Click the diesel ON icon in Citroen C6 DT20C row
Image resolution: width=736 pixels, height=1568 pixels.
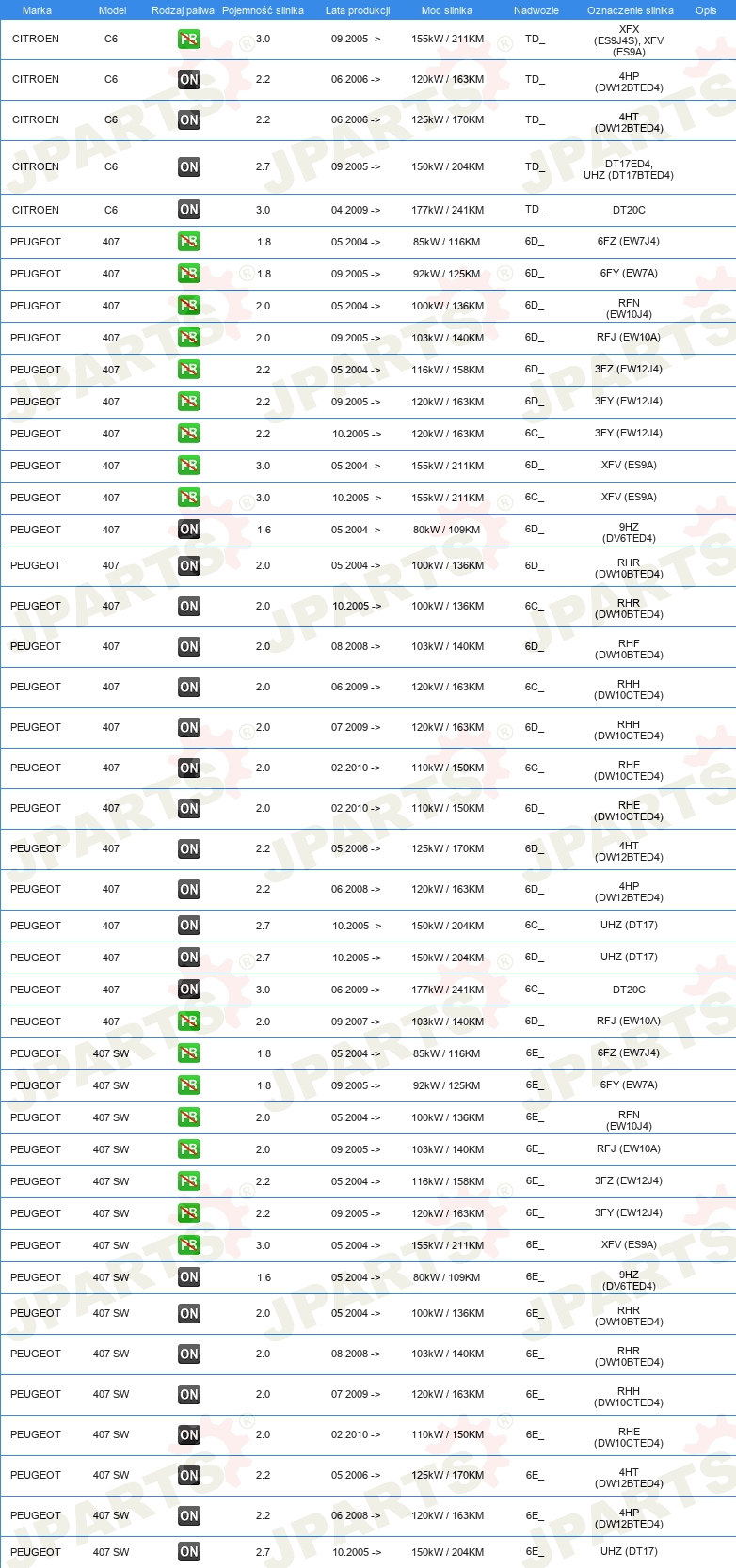(189, 210)
